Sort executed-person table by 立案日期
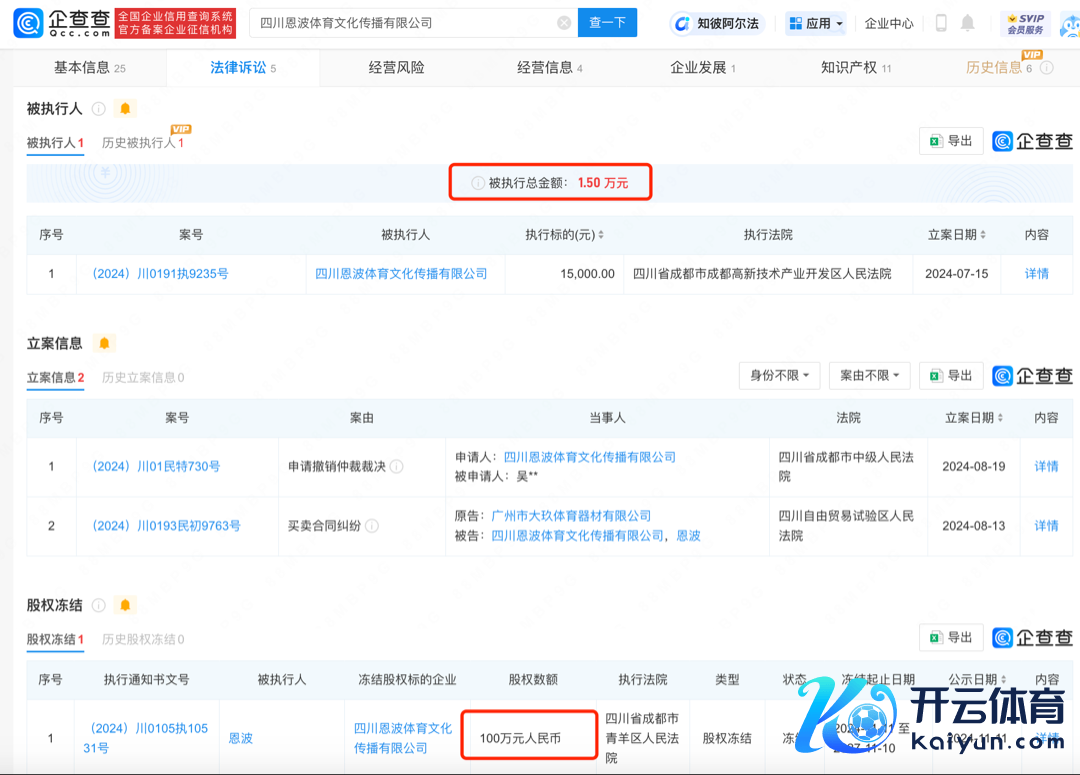The width and height of the screenshot is (1080, 775). point(983,235)
